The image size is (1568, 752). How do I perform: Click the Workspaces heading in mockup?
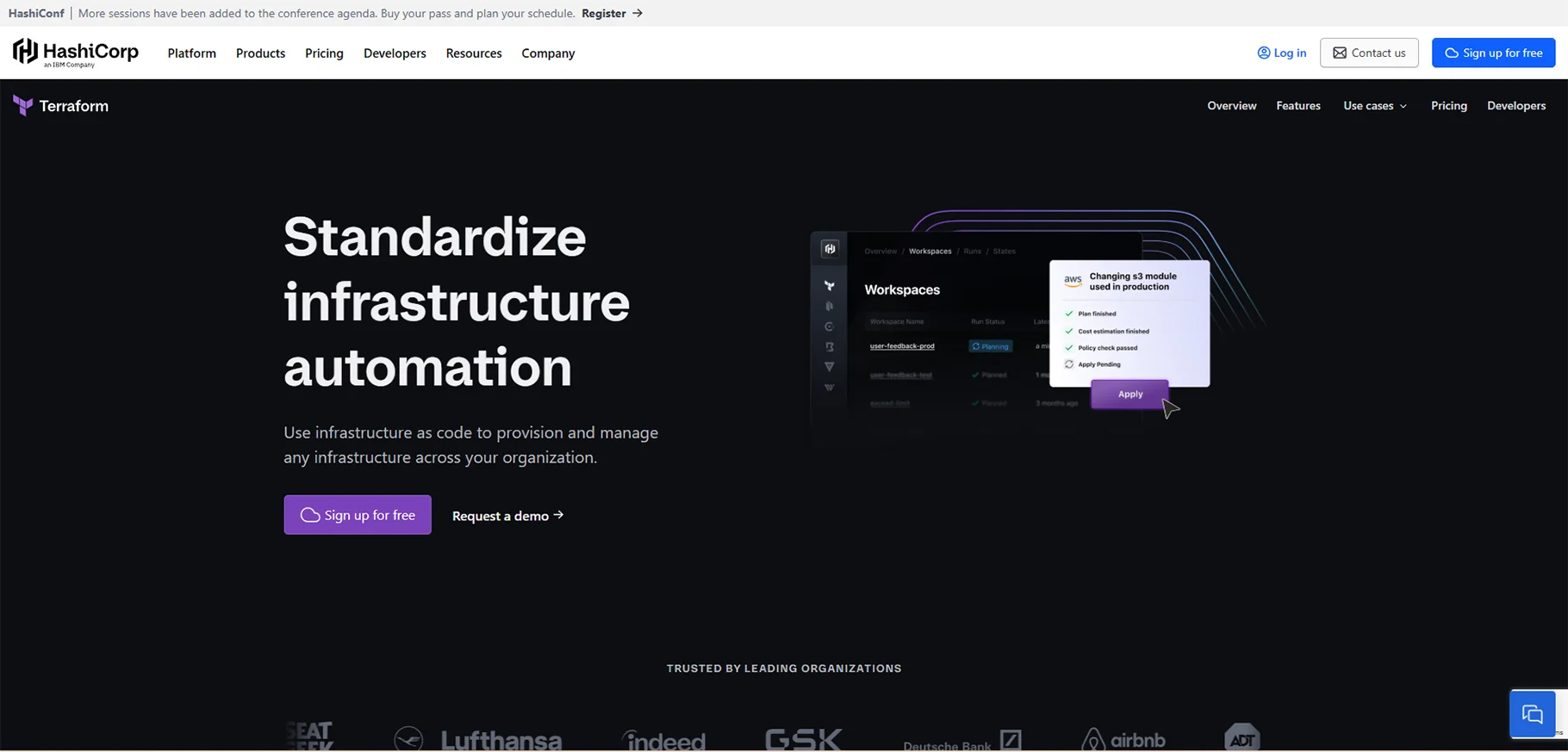(902, 290)
